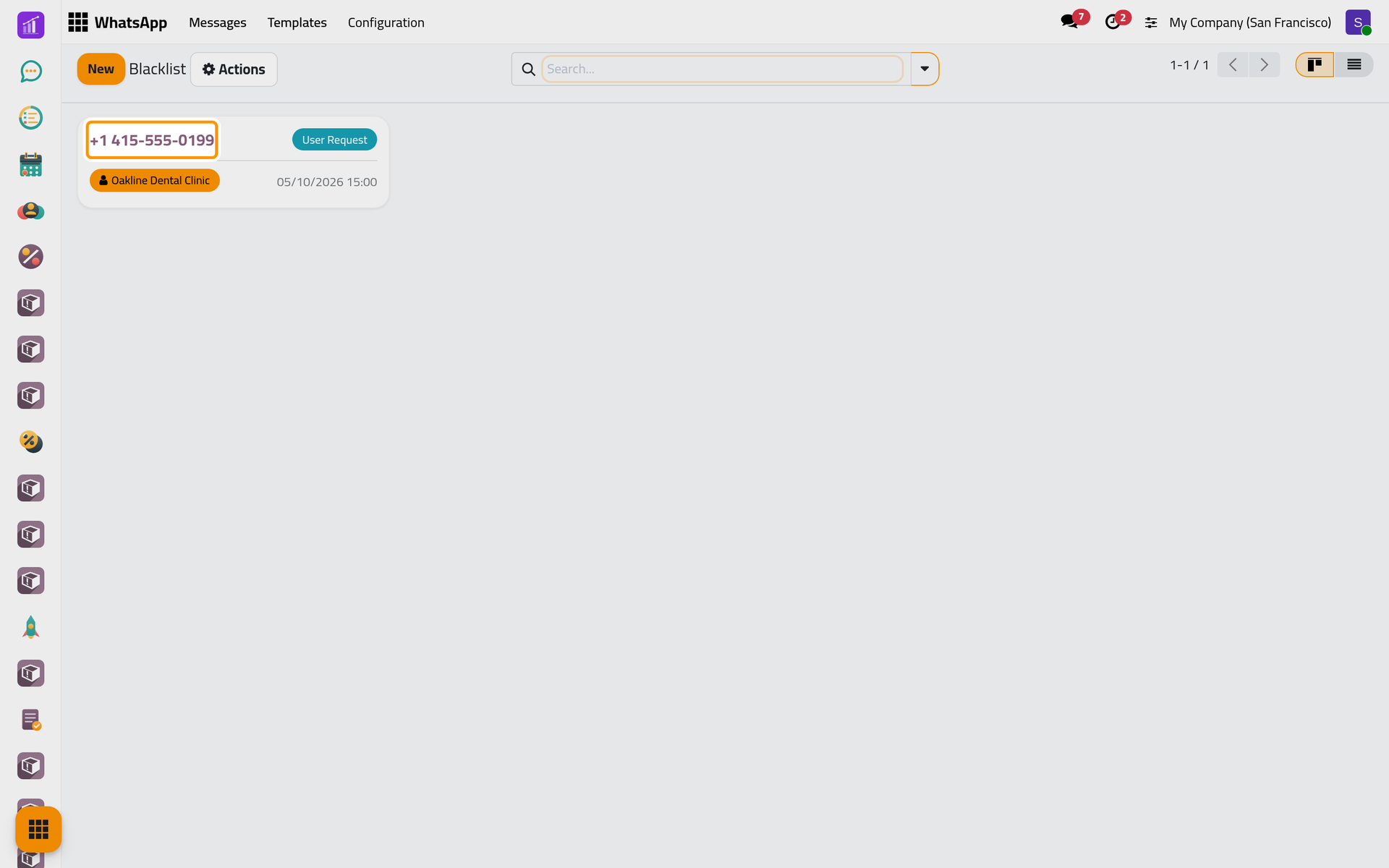Switch to Kanban view

[1314, 65]
